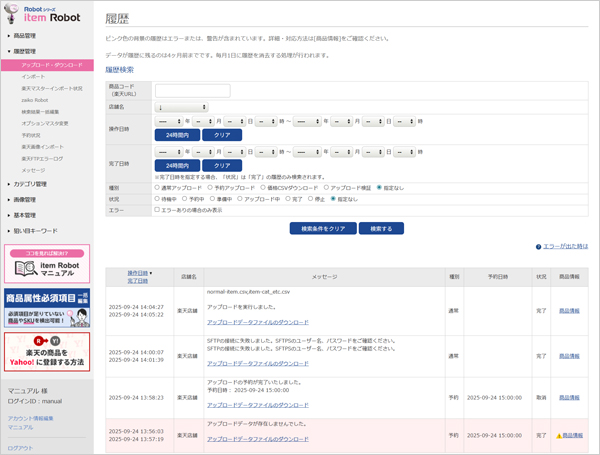Open 楽天FTPエラーログ in the sidebar
600x455 pixels.
click(42, 158)
